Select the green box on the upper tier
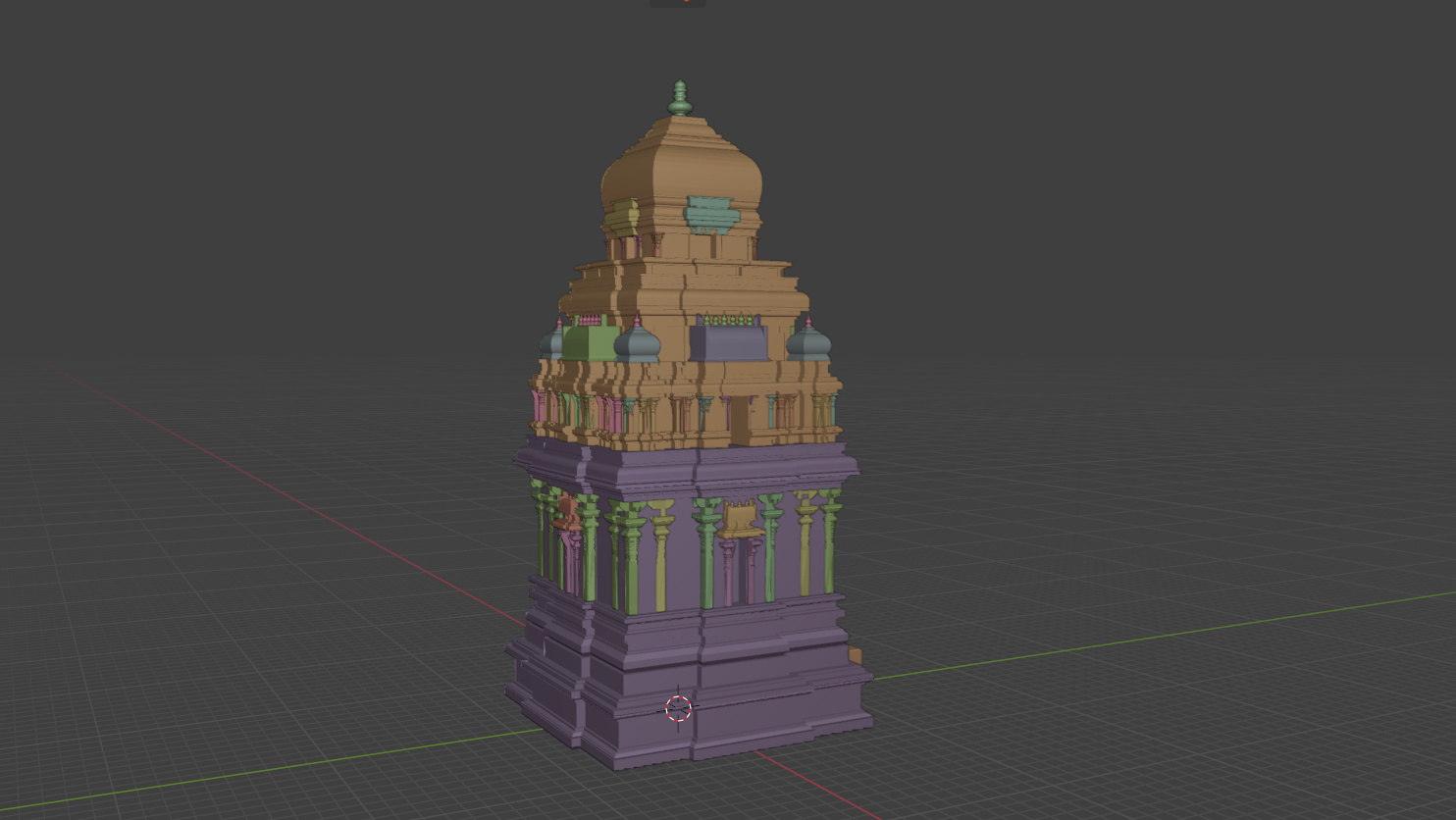The height and width of the screenshot is (820, 1456). click(590, 343)
